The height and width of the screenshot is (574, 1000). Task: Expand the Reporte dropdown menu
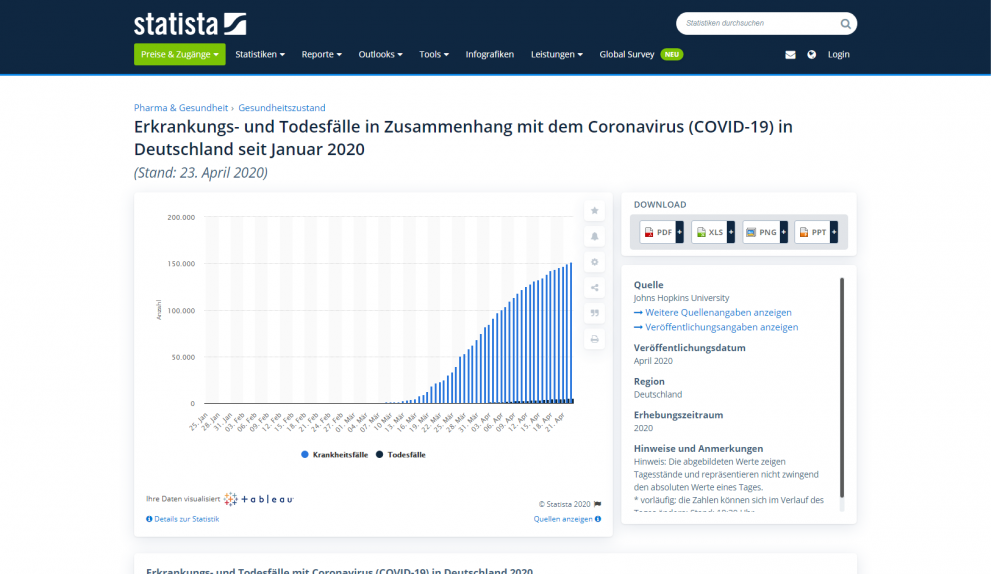[x=321, y=54]
